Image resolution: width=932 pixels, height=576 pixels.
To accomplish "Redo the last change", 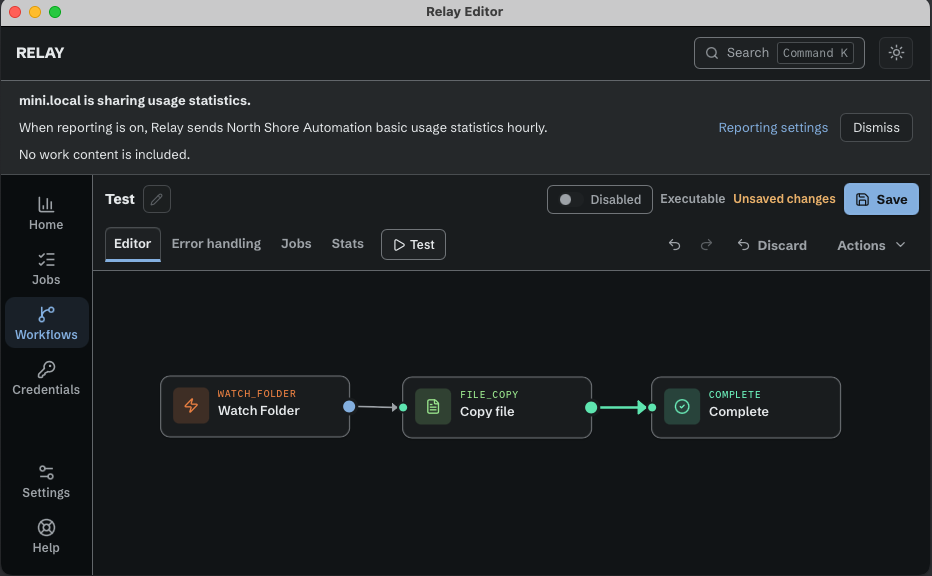I will tap(706, 245).
